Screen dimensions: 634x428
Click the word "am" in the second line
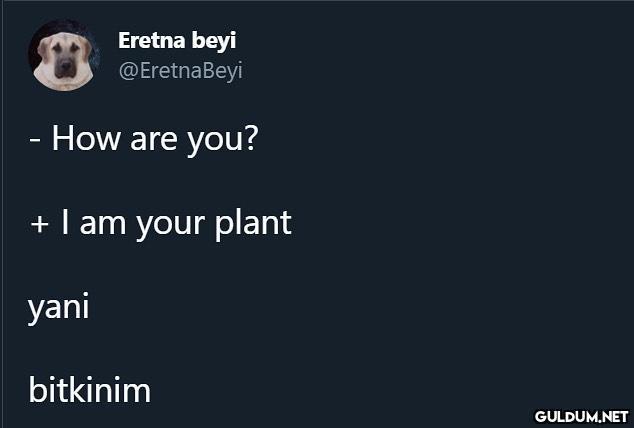[x=101, y=222]
